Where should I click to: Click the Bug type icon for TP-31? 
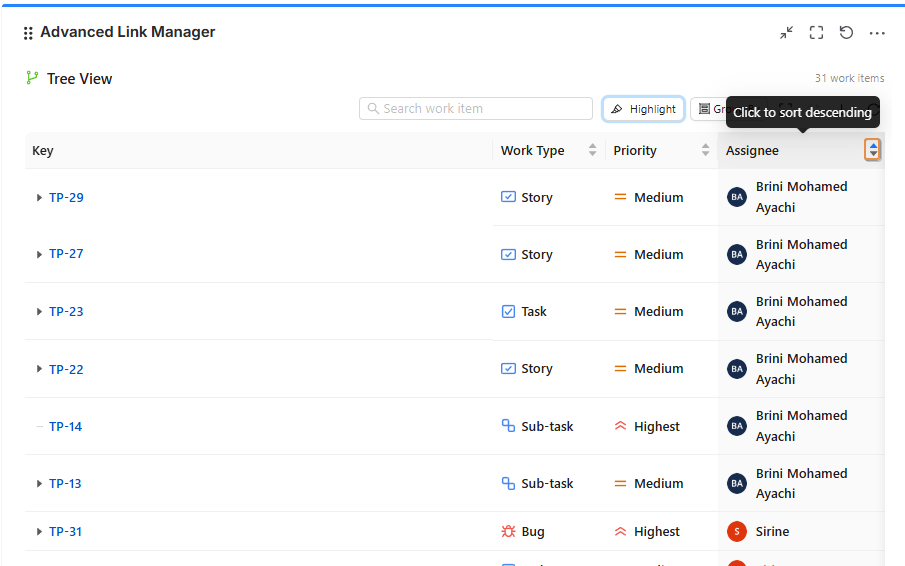(x=508, y=531)
